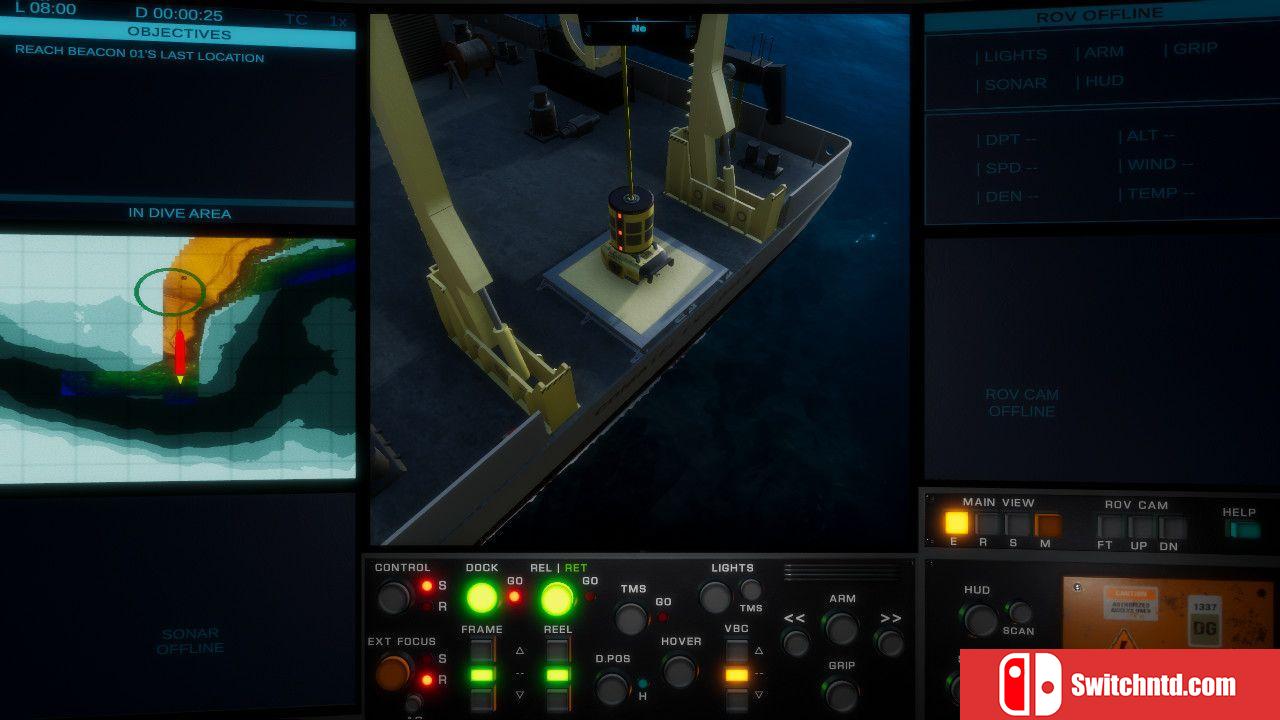
Task: Select the REEL lit middle switch
Action: coord(558,675)
